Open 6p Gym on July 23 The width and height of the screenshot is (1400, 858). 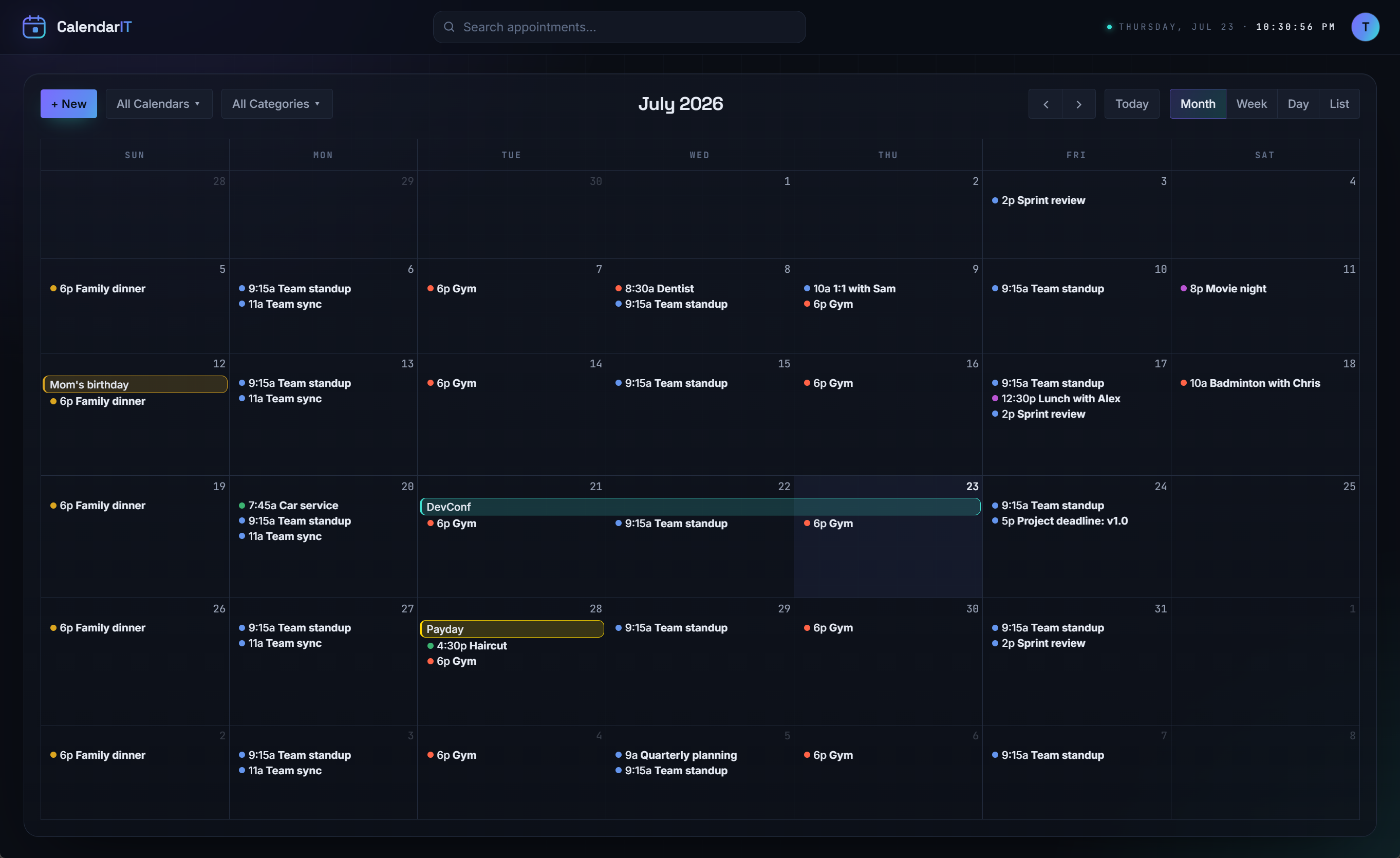828,524
